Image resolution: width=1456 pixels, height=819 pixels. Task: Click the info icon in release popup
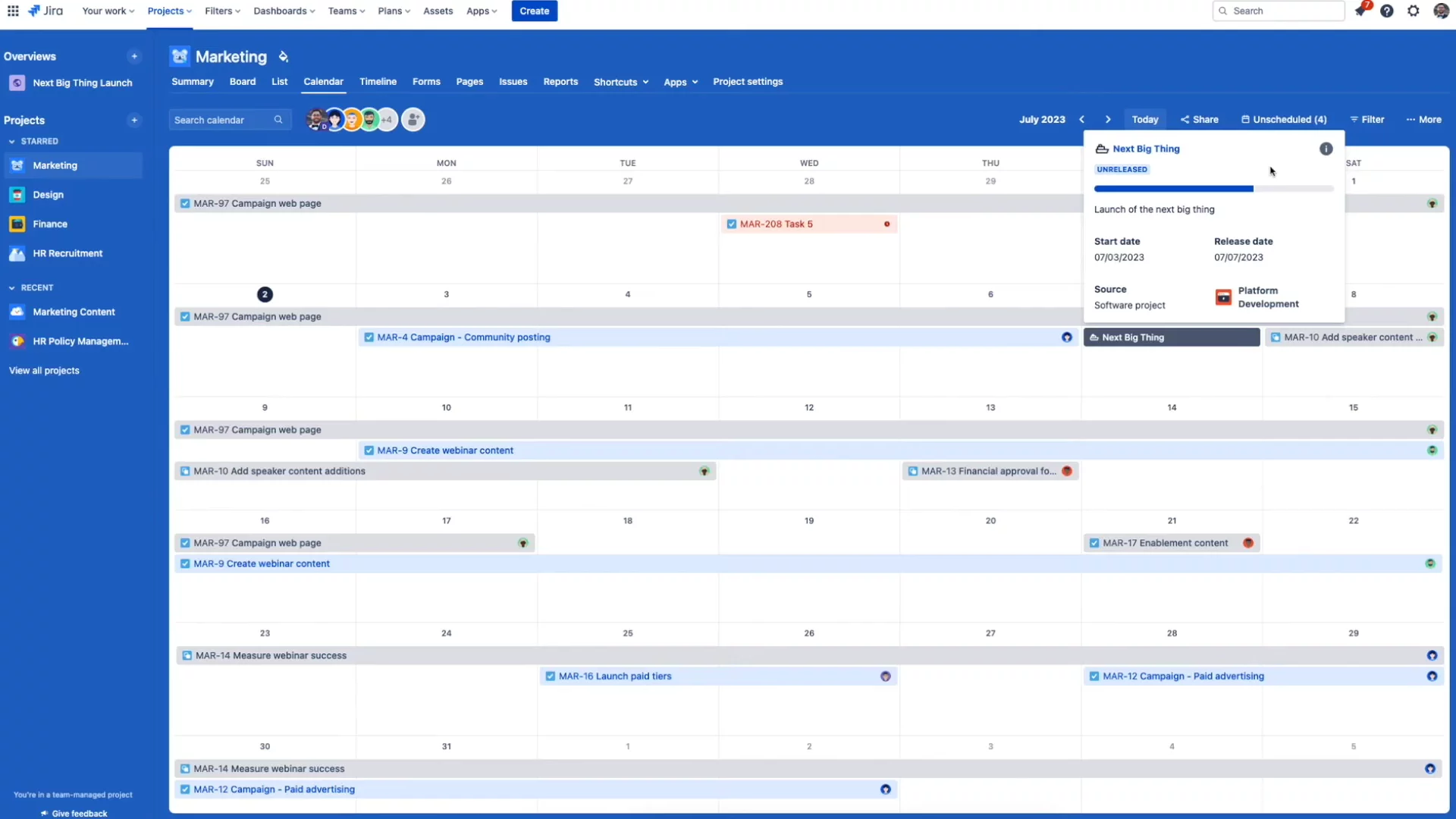1326,149
